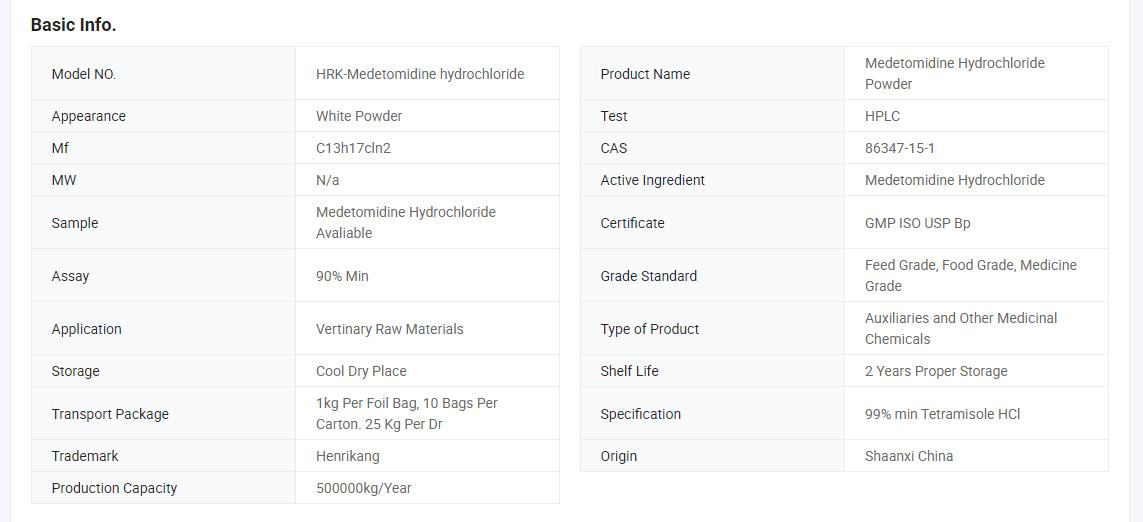Click the Basic Info. heading
1143x522 pixels.
click(x=73, y=25)
